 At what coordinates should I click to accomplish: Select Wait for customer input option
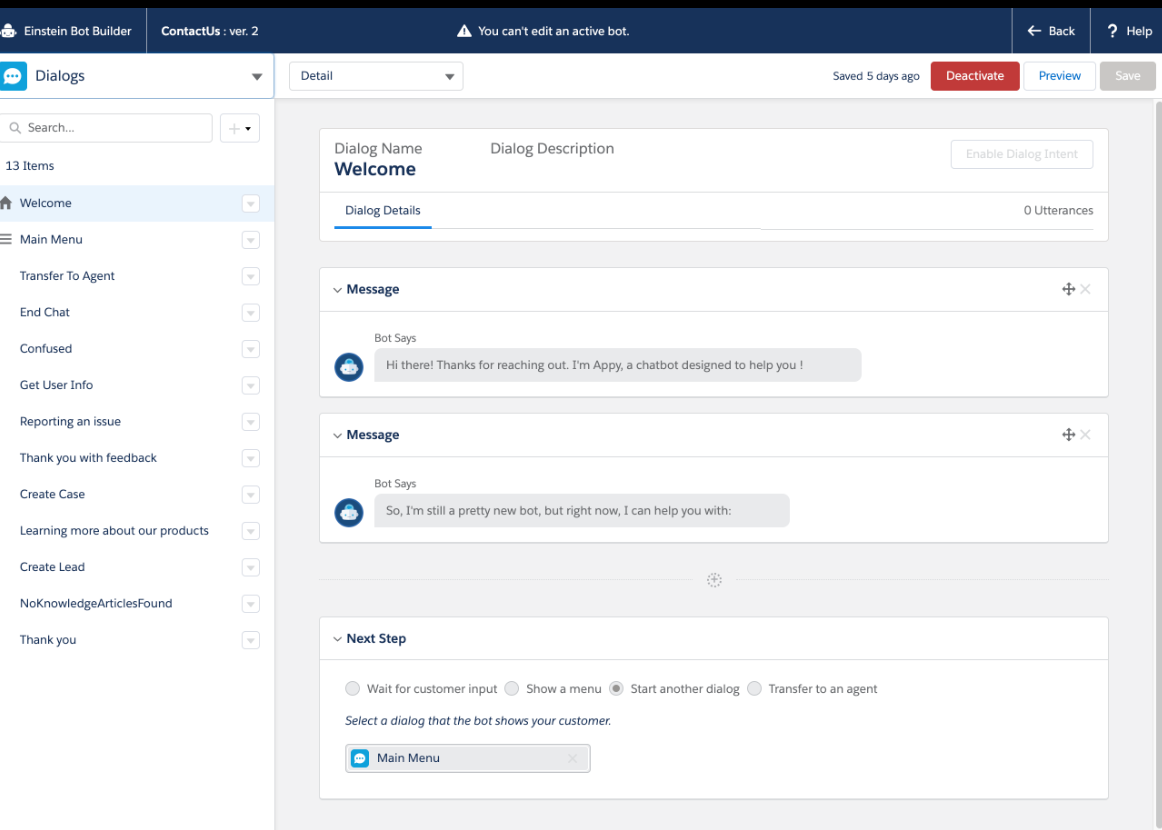coord(352,688)
